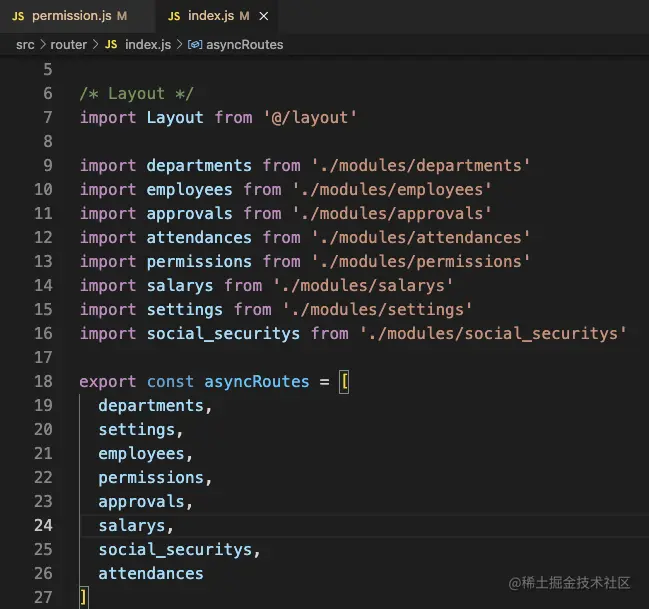Click the permissions array entry on line 22
This screenshot has height=609, width=649.
point(151,478)
